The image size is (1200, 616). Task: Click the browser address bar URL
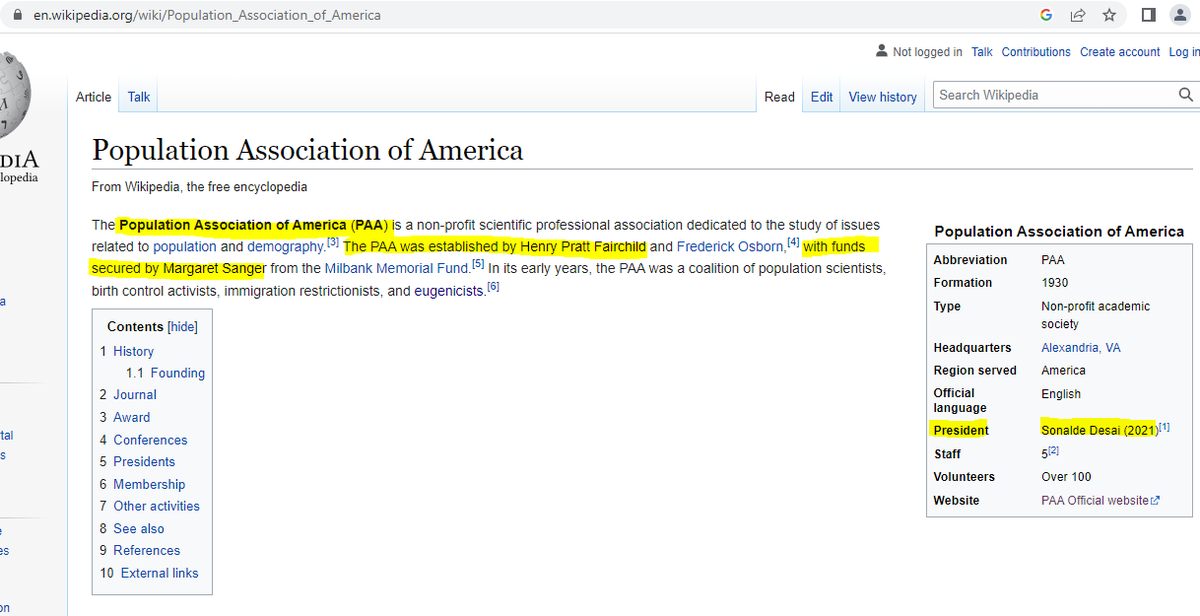pos(206,15)
